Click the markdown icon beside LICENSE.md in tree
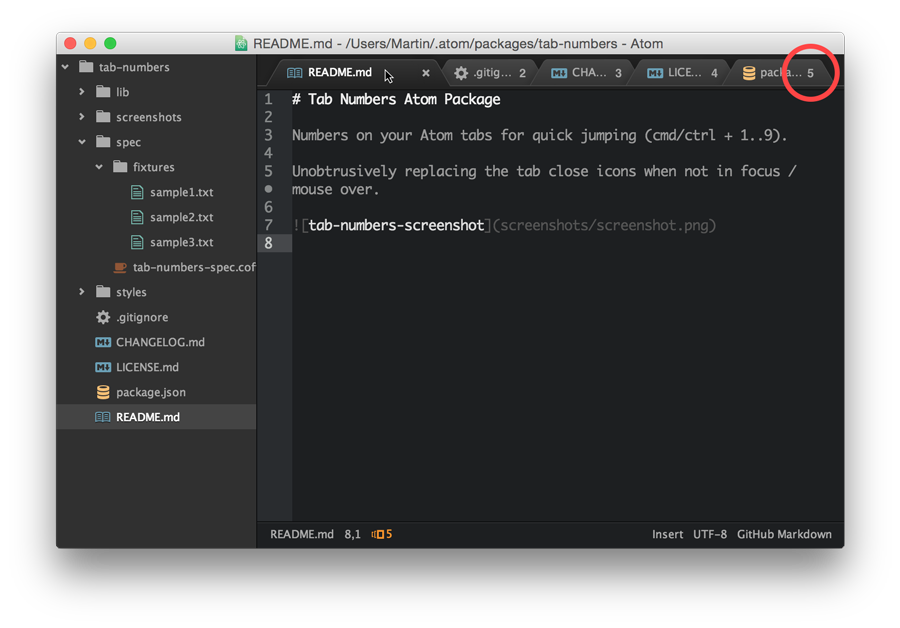 103,367
